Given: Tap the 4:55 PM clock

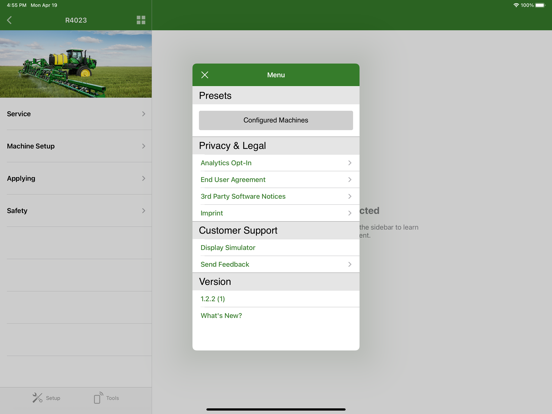Looking at the screenshot, I should click(x=17, y=5).
